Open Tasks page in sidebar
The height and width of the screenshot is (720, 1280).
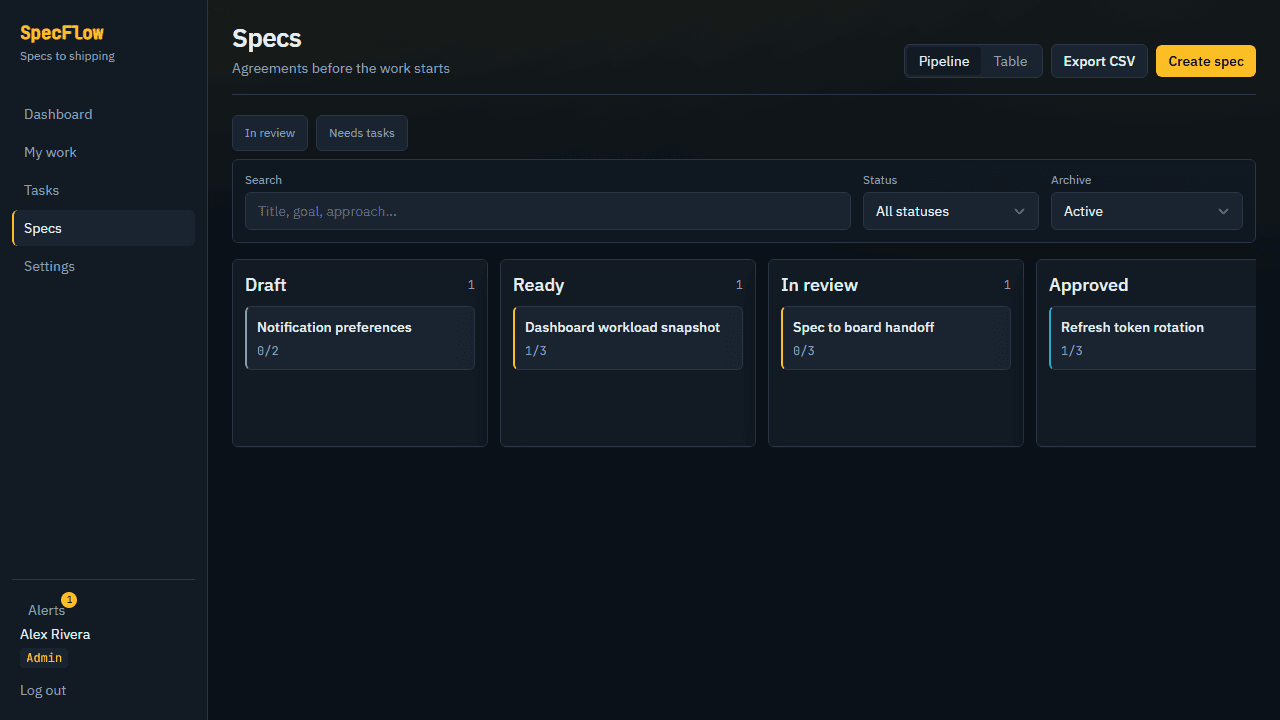[103, 190]
